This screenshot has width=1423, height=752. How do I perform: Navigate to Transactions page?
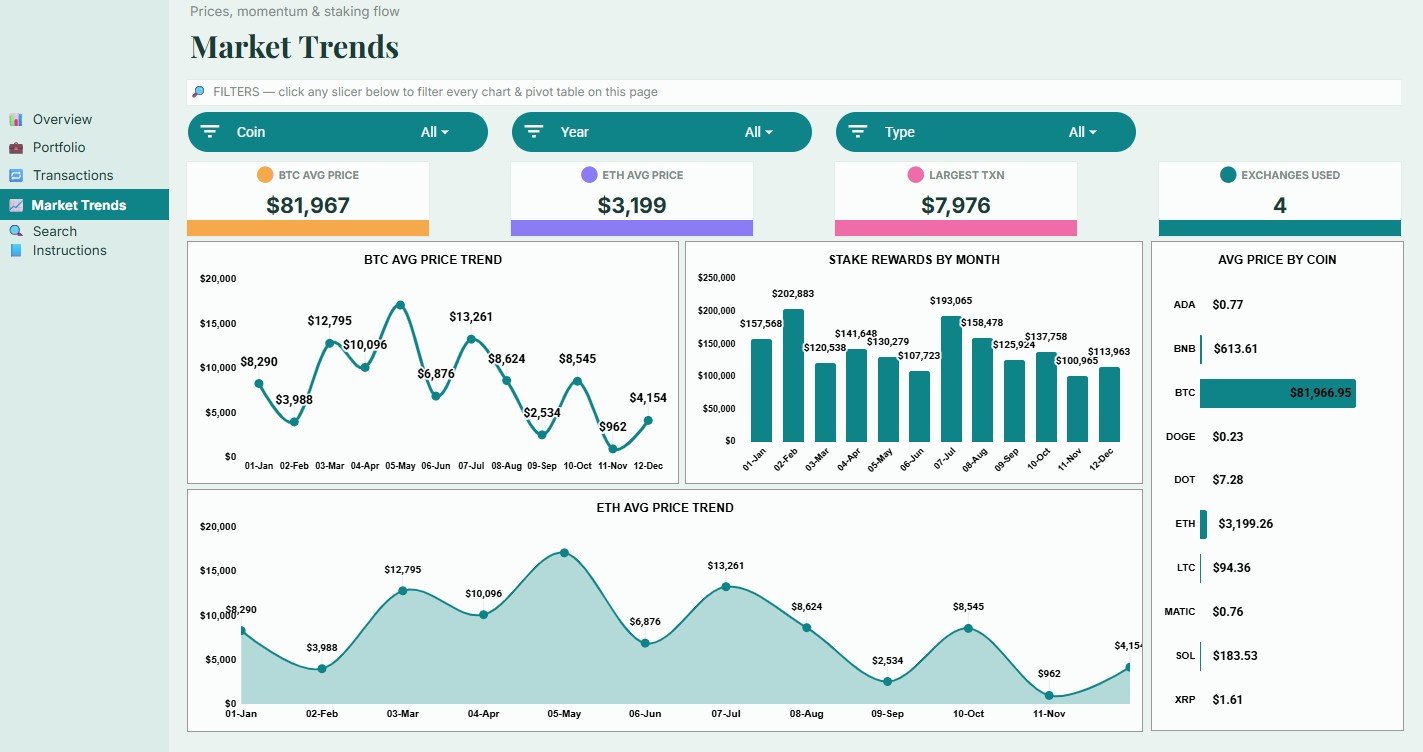pyautogui.click(x=73, y=176)
